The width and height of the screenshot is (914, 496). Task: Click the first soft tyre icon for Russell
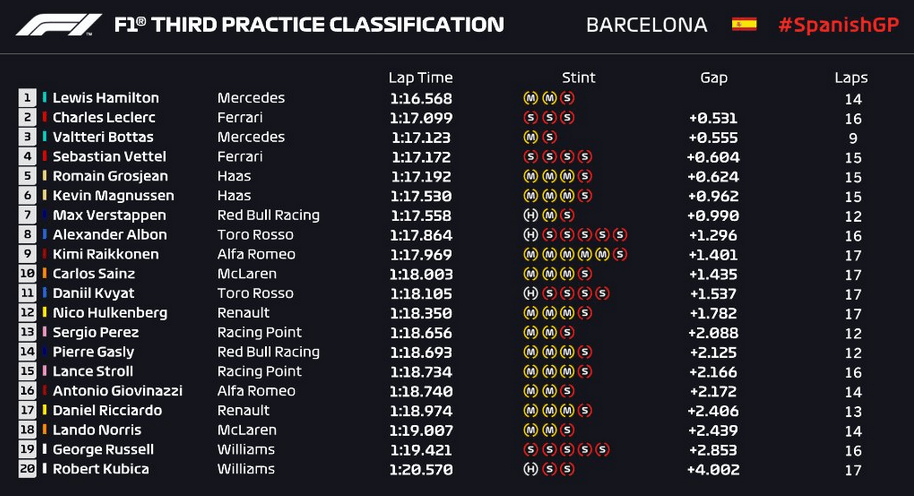pyautogui.click(x=530, y=449)
